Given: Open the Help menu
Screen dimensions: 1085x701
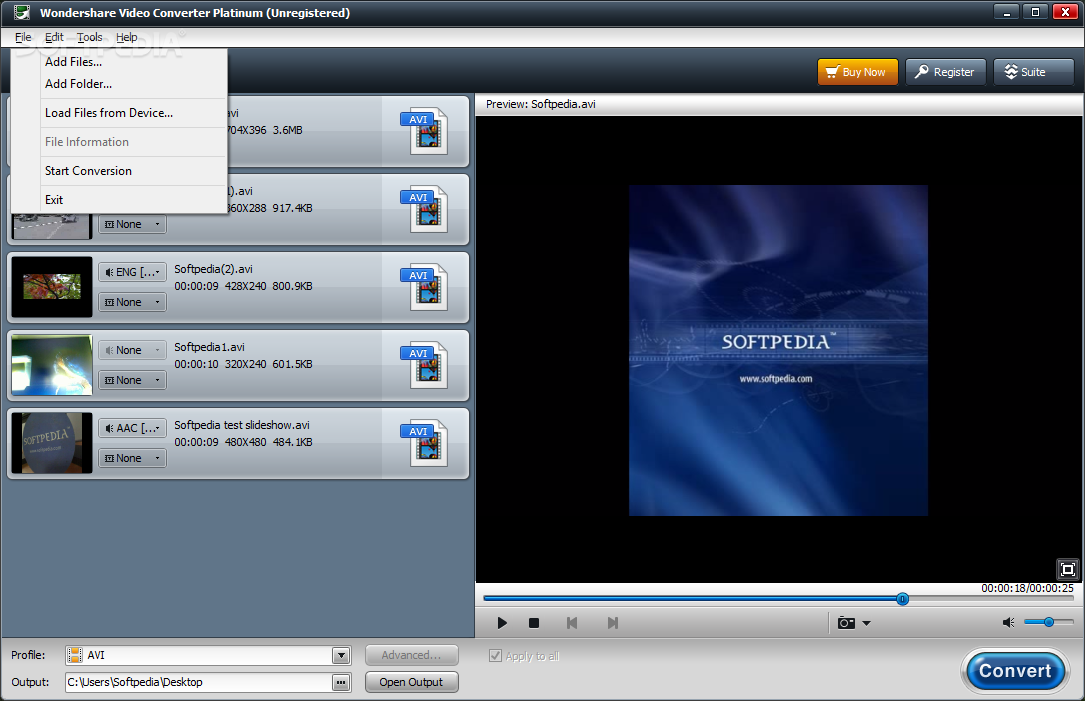Looking at the screenshot, I should pos(127,37).
